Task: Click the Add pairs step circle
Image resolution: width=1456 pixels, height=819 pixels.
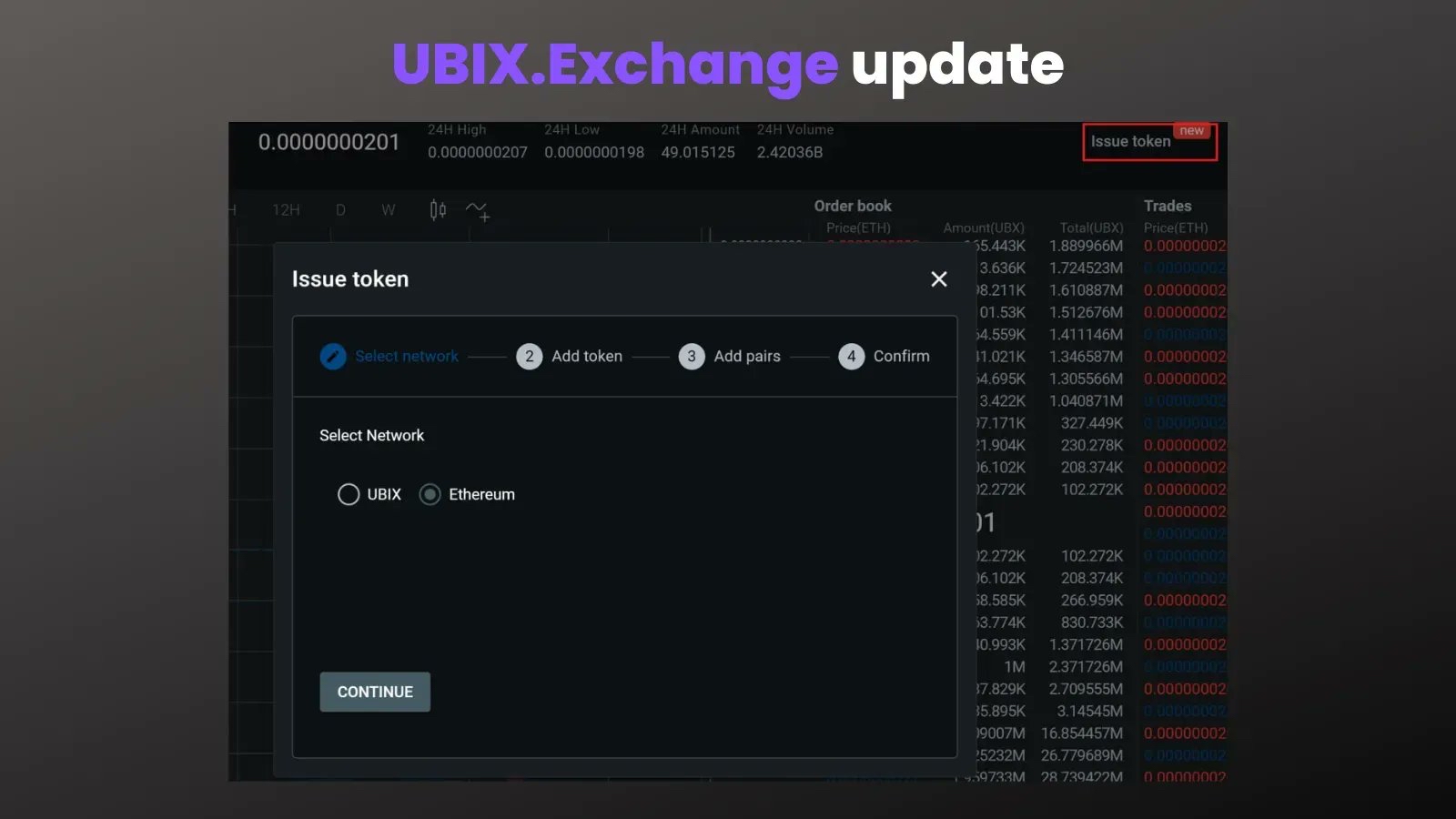Action: tap(692, 356)
